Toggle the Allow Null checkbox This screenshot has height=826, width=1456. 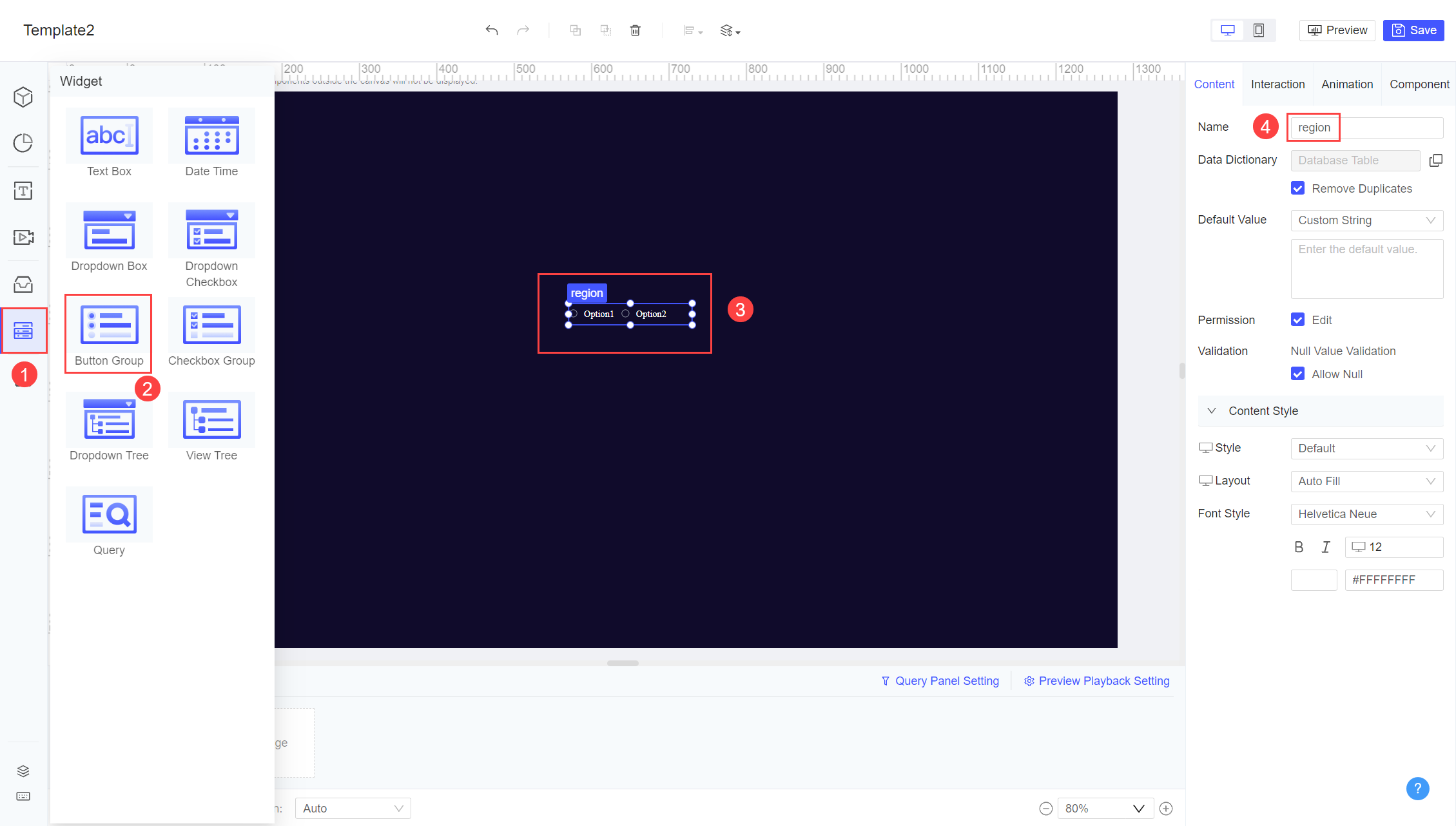coord(1298,374)
